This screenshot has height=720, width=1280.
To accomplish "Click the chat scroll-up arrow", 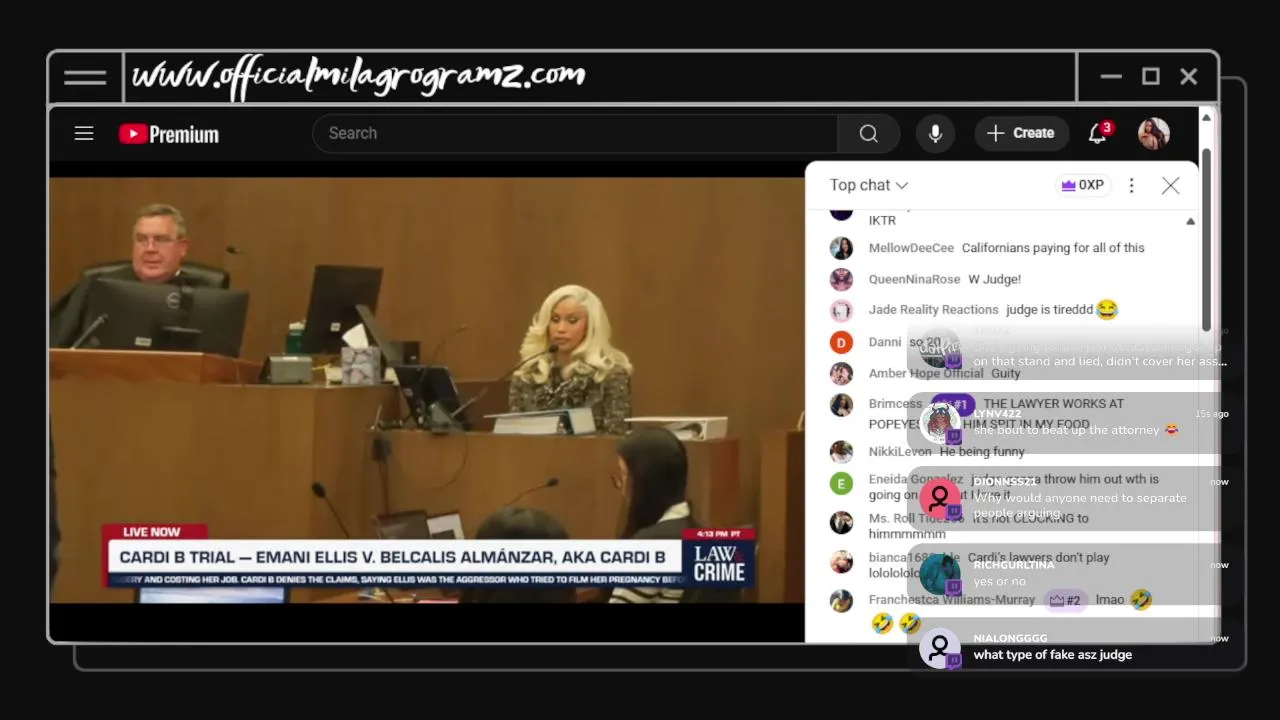I will point(1190,221).
